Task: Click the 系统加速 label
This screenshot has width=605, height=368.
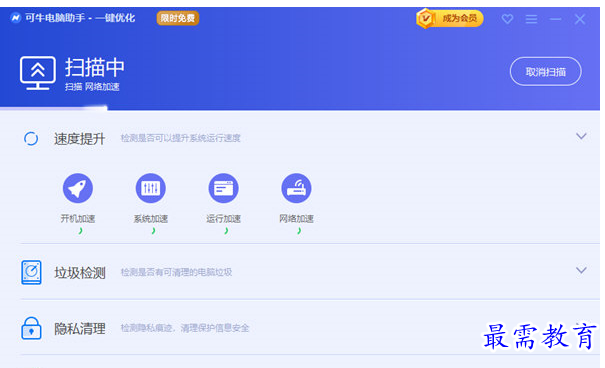Action: coord(150,219)
